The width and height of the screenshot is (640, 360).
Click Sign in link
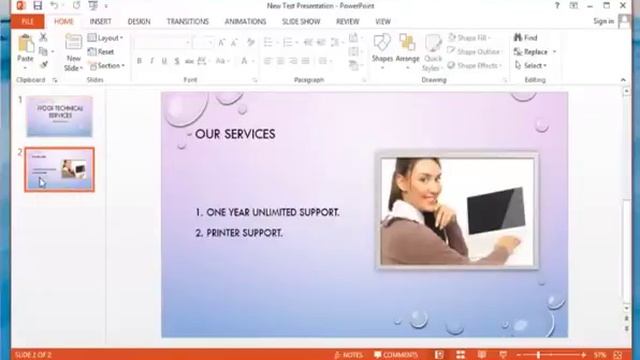click(603, 21)
